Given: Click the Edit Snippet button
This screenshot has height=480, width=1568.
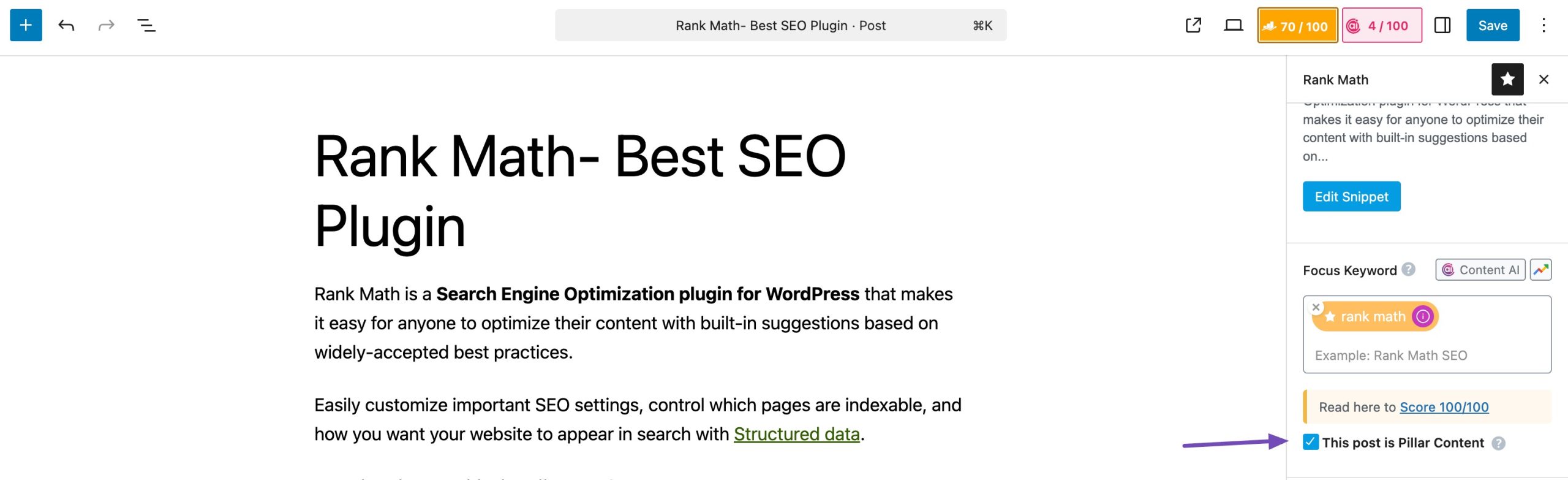Looking at the screenshot, I should click(1351, 196).
